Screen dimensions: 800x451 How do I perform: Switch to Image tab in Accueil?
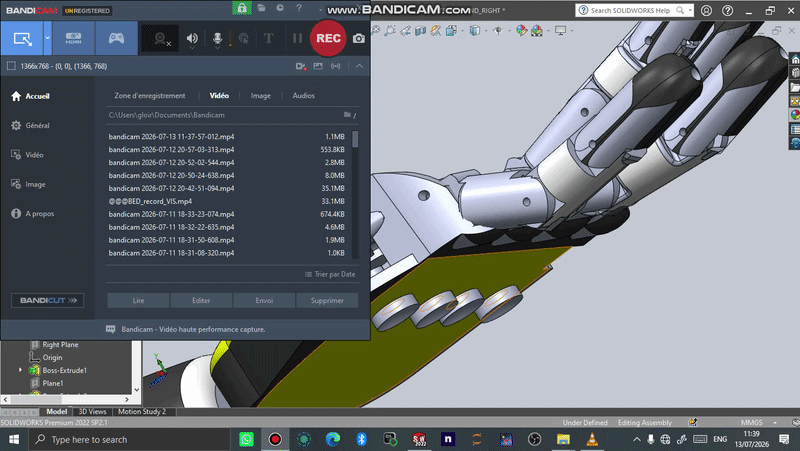tap(260, 95)
